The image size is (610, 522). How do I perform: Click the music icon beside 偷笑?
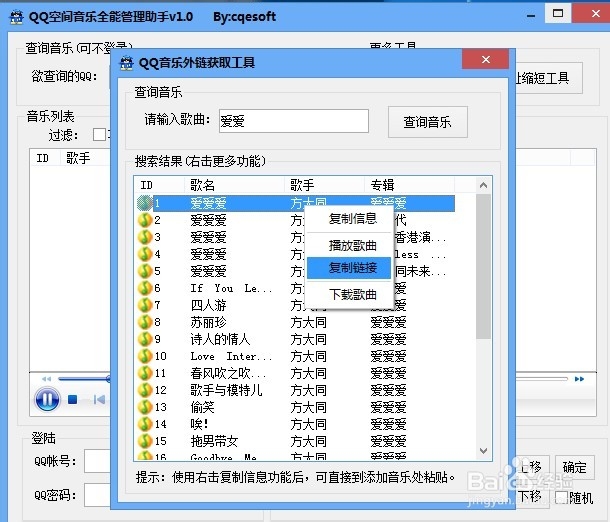click(145, 407)
